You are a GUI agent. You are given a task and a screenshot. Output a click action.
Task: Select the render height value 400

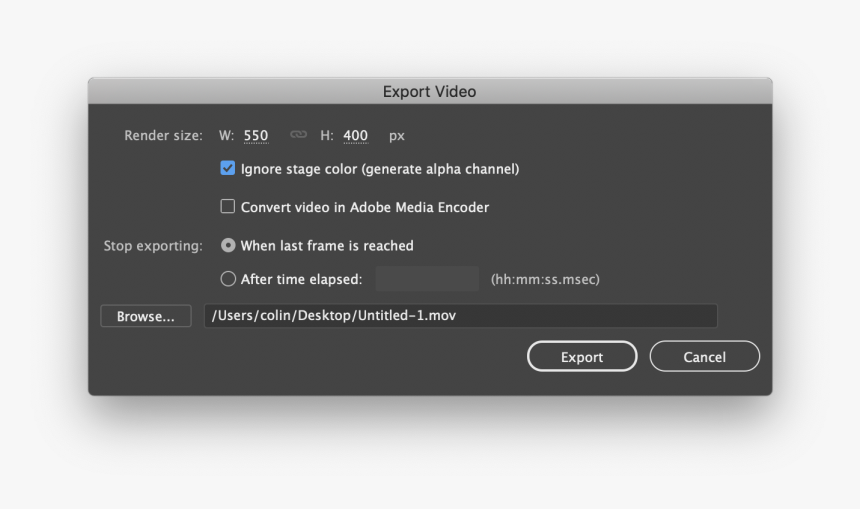pyautogui.click(x=355, y=135)
